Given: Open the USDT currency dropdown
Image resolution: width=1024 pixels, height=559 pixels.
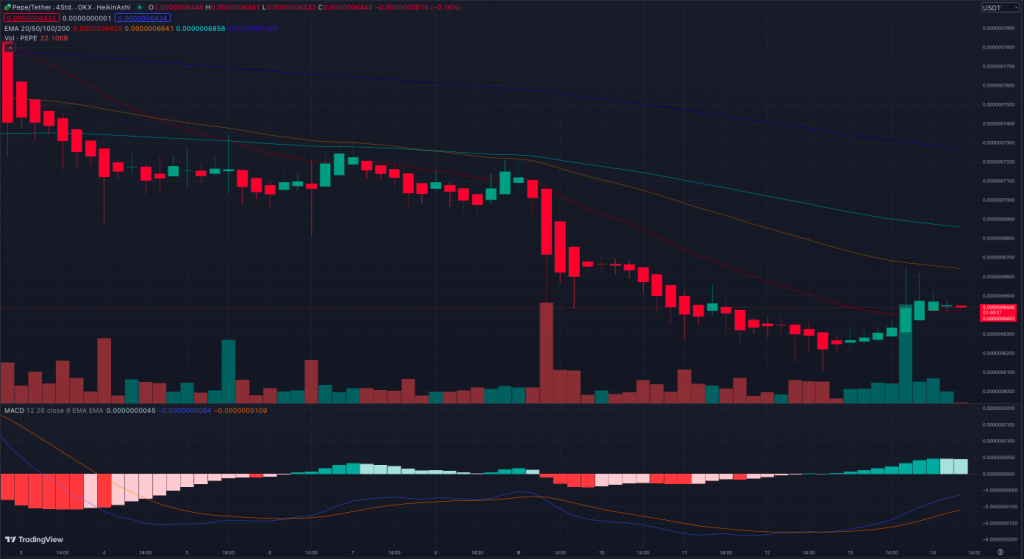Looking at the screenshot, I should point(999,8).
